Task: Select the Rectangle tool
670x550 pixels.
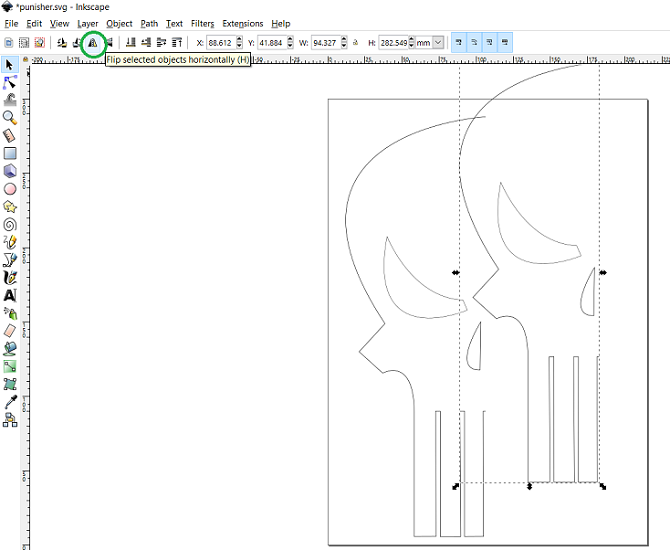Action: tap(10, 153)
